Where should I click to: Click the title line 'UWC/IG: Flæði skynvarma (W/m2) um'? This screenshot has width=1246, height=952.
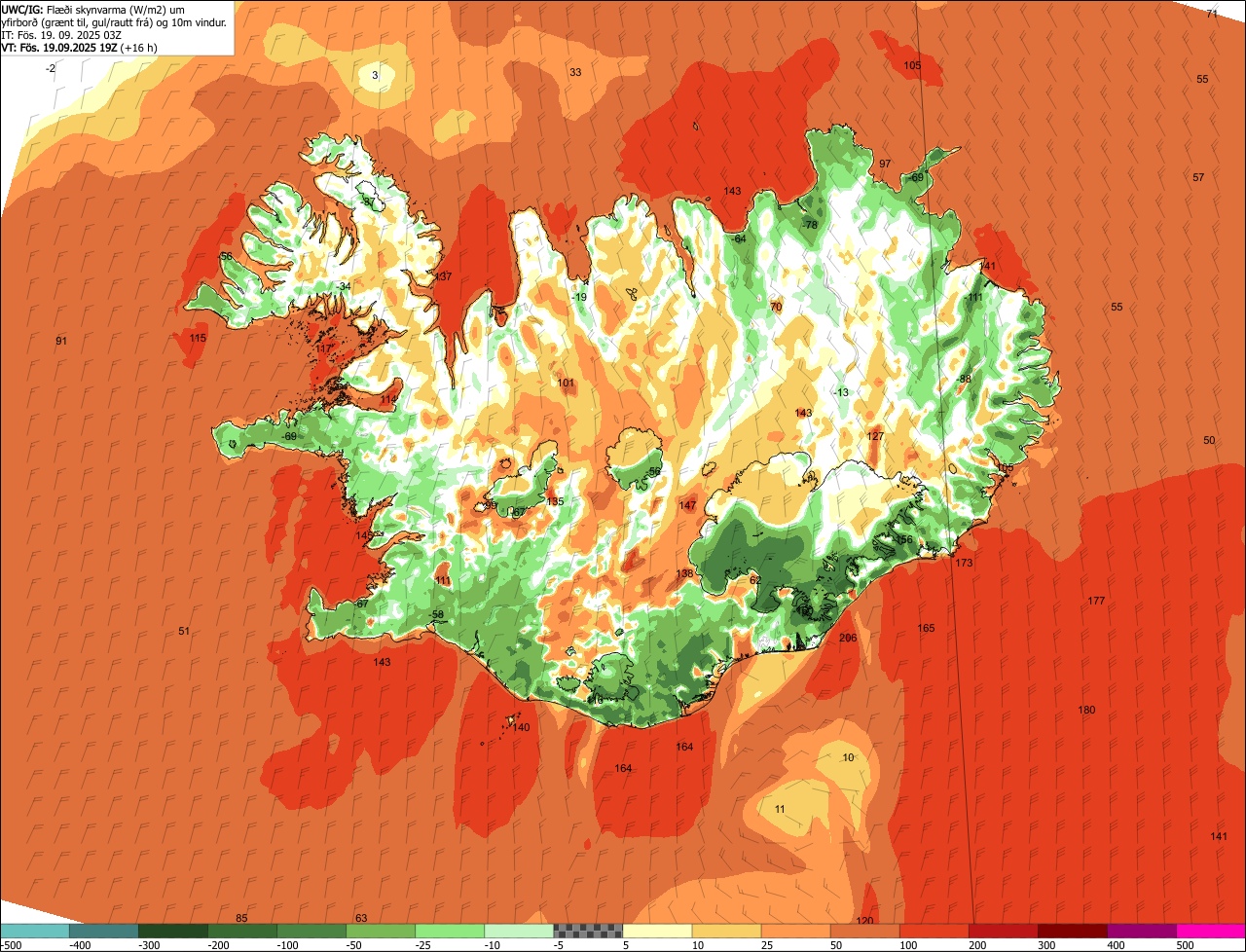93,9
